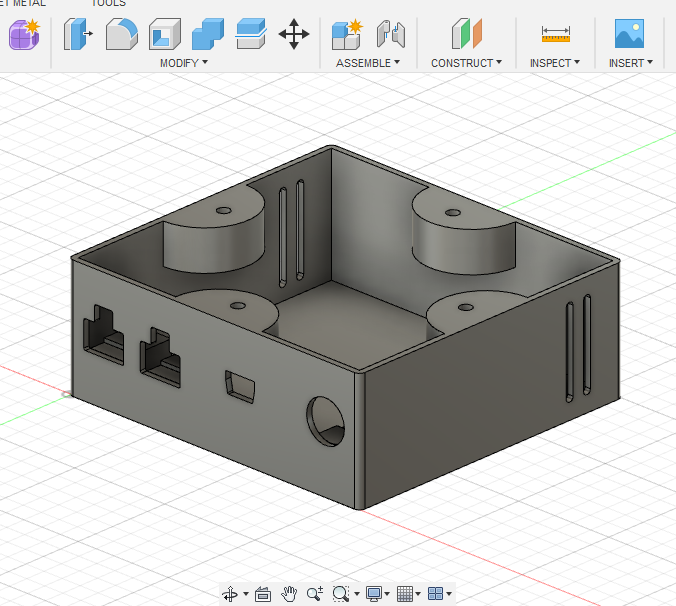Select the vent slots on inner back wall

pyautogui.click(x=291, y=233)
